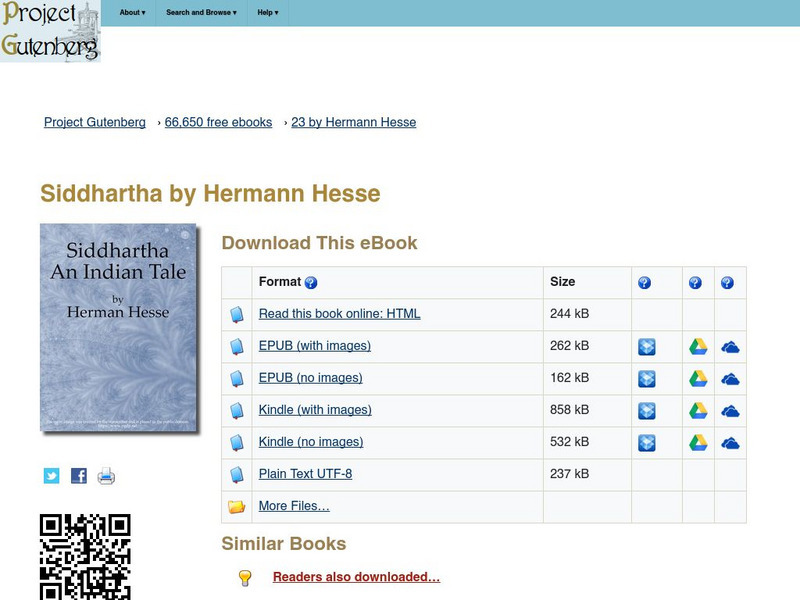Click the Facebook share icon
This screenshot has width=800, height=600.
[x=79, y=476]
